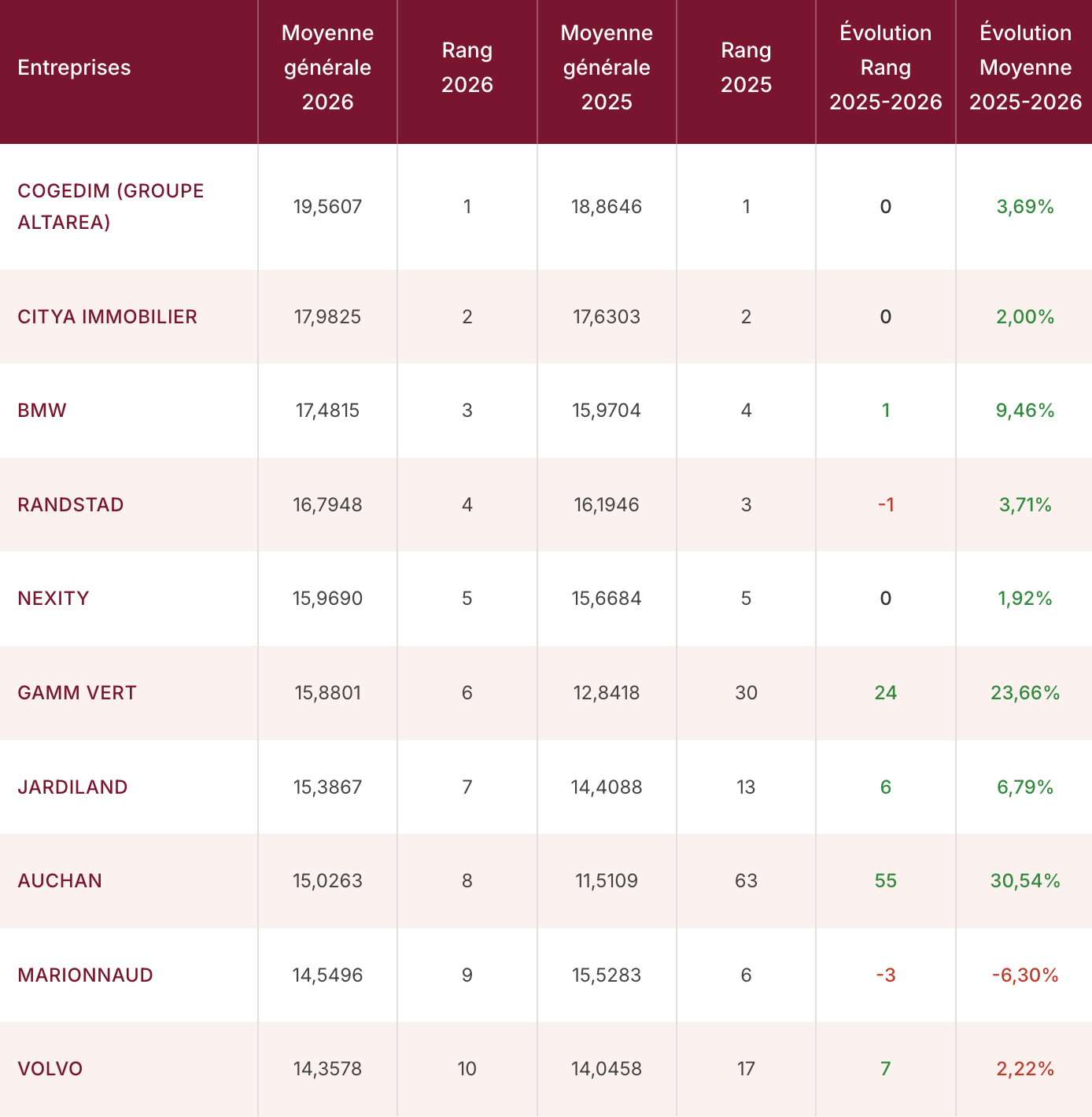
Task: Click the Entreprises column header
Action: coord(74,68)
